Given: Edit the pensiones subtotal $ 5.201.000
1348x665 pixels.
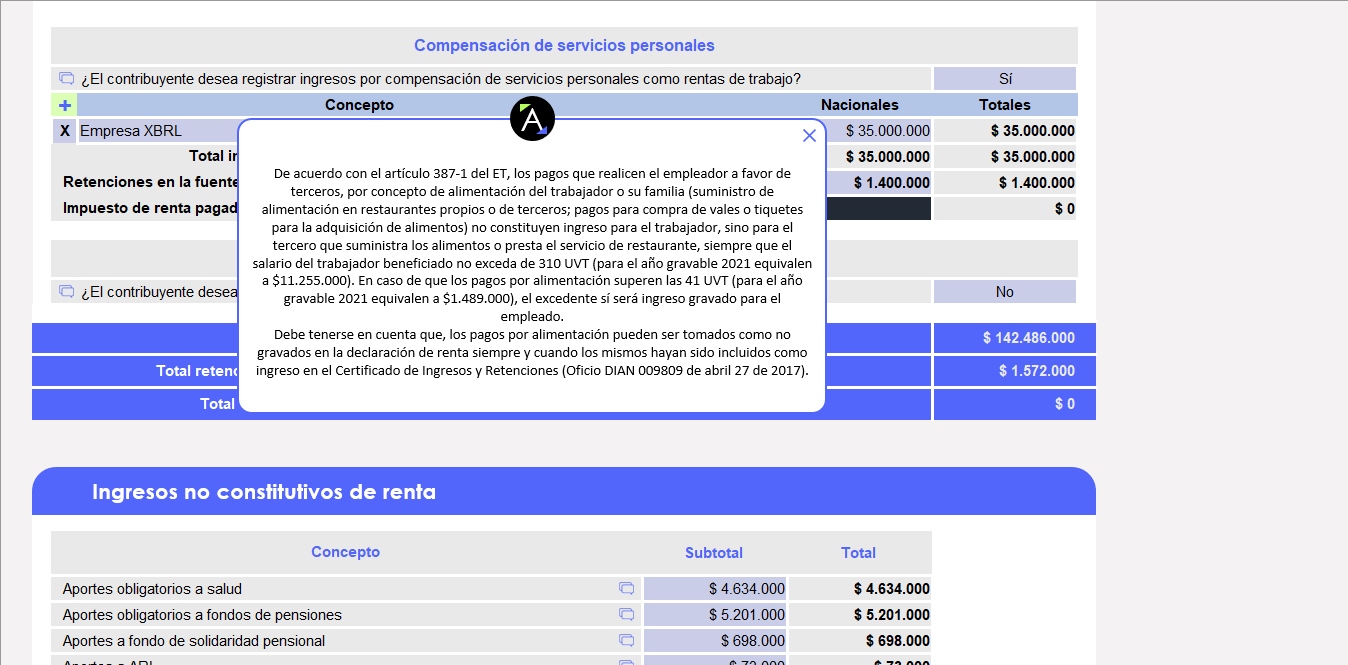Looking at the screenshot, I should coord(715,615).
